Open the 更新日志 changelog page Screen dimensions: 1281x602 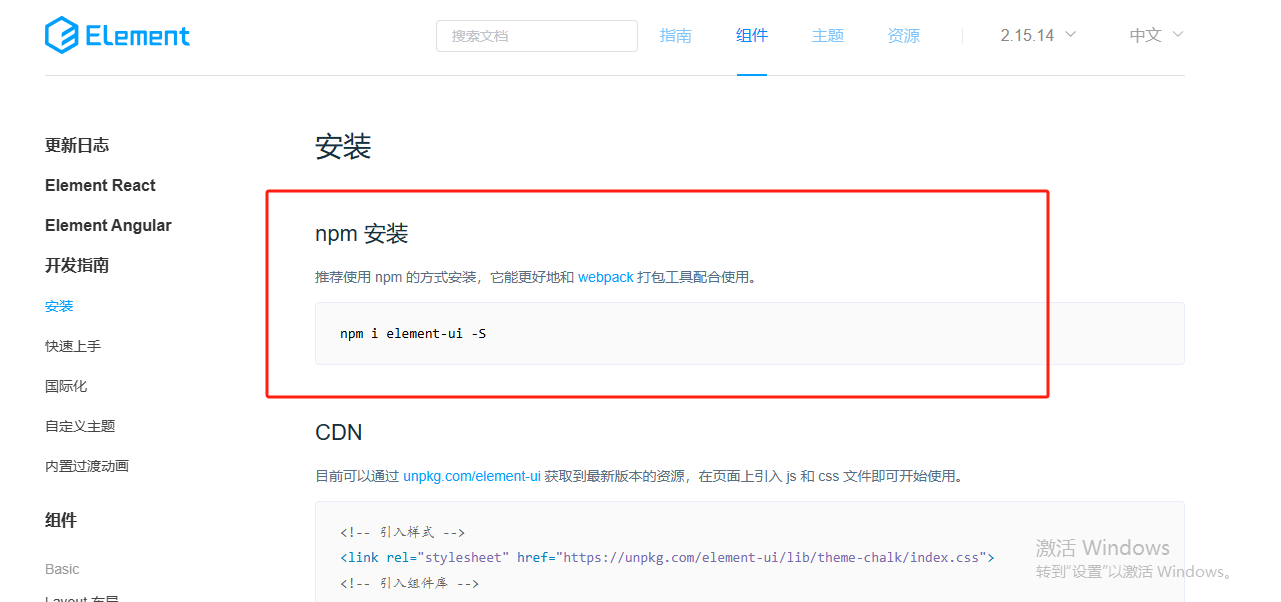coord(77,145)
